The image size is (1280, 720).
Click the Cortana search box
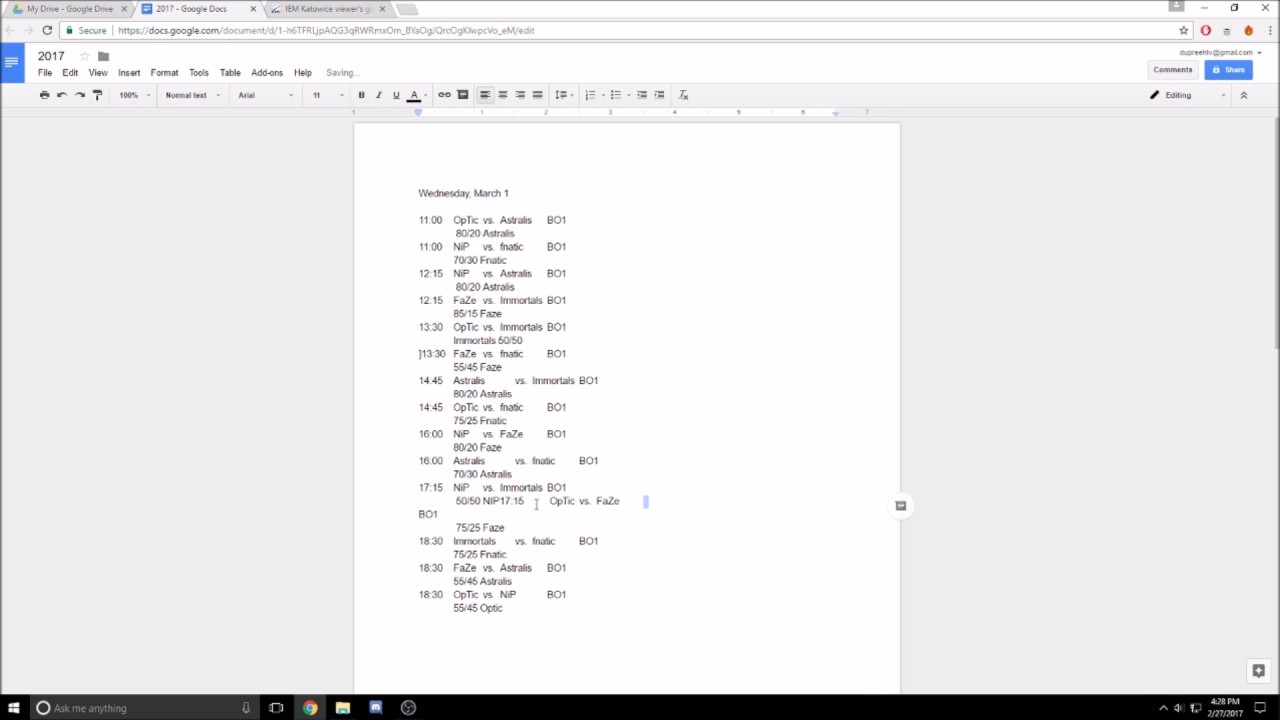[144, 708]
